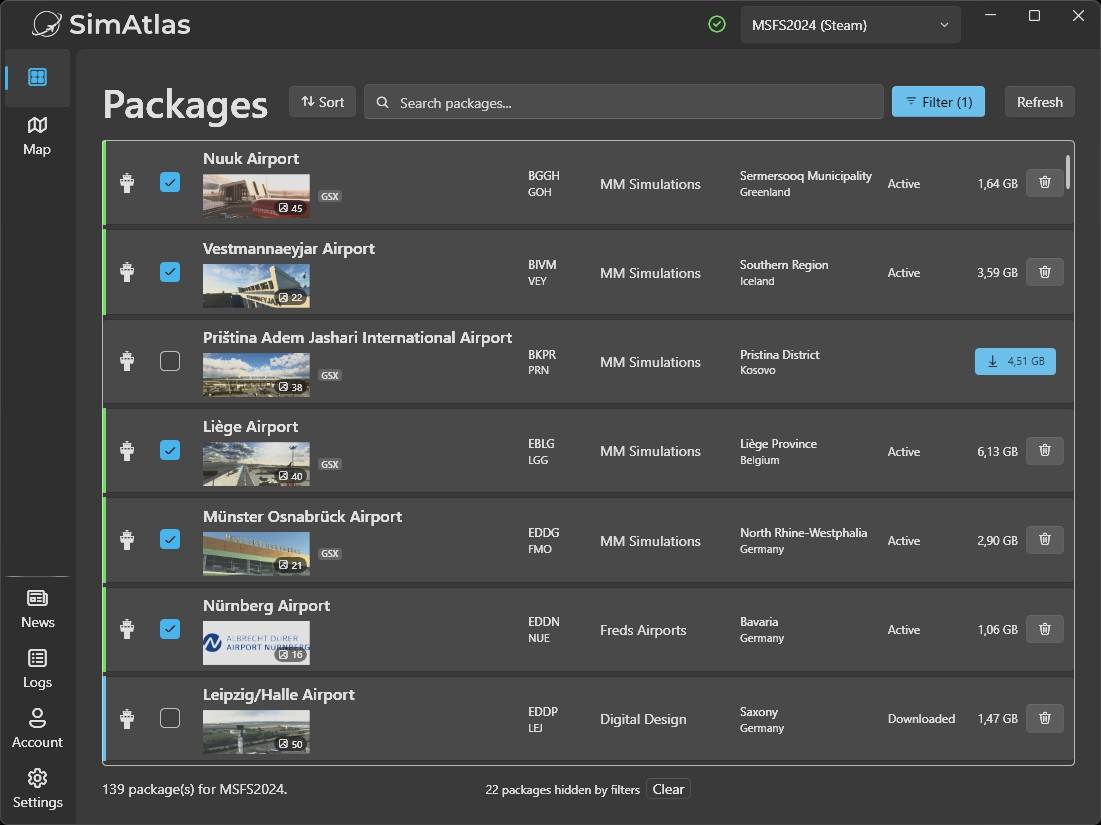
Task: Disable the Nuuk Airport package checkbox
Action: [x=170, y=183]
